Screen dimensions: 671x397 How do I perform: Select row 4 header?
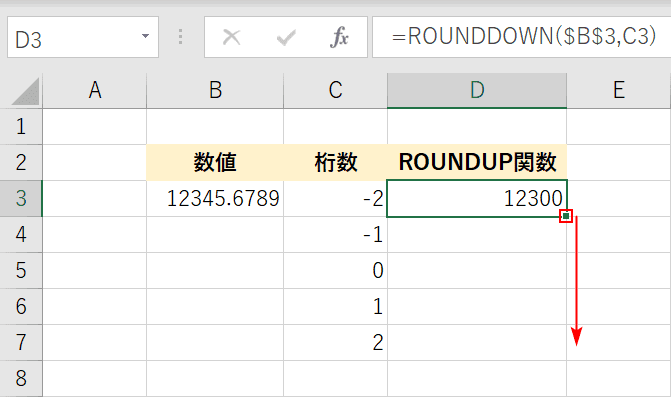pos(21,234)
